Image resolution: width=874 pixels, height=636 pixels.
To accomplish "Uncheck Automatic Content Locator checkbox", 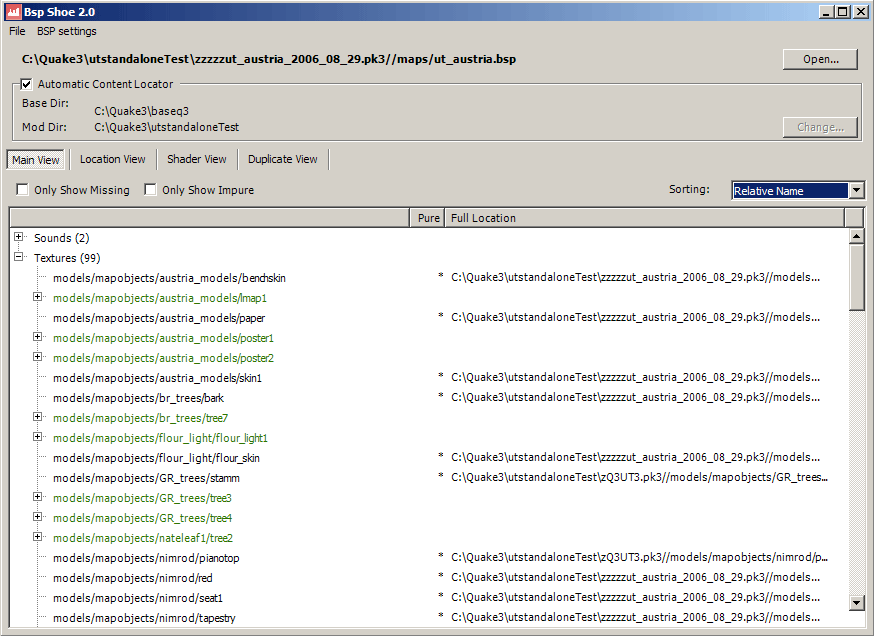I will click(27, 84).
